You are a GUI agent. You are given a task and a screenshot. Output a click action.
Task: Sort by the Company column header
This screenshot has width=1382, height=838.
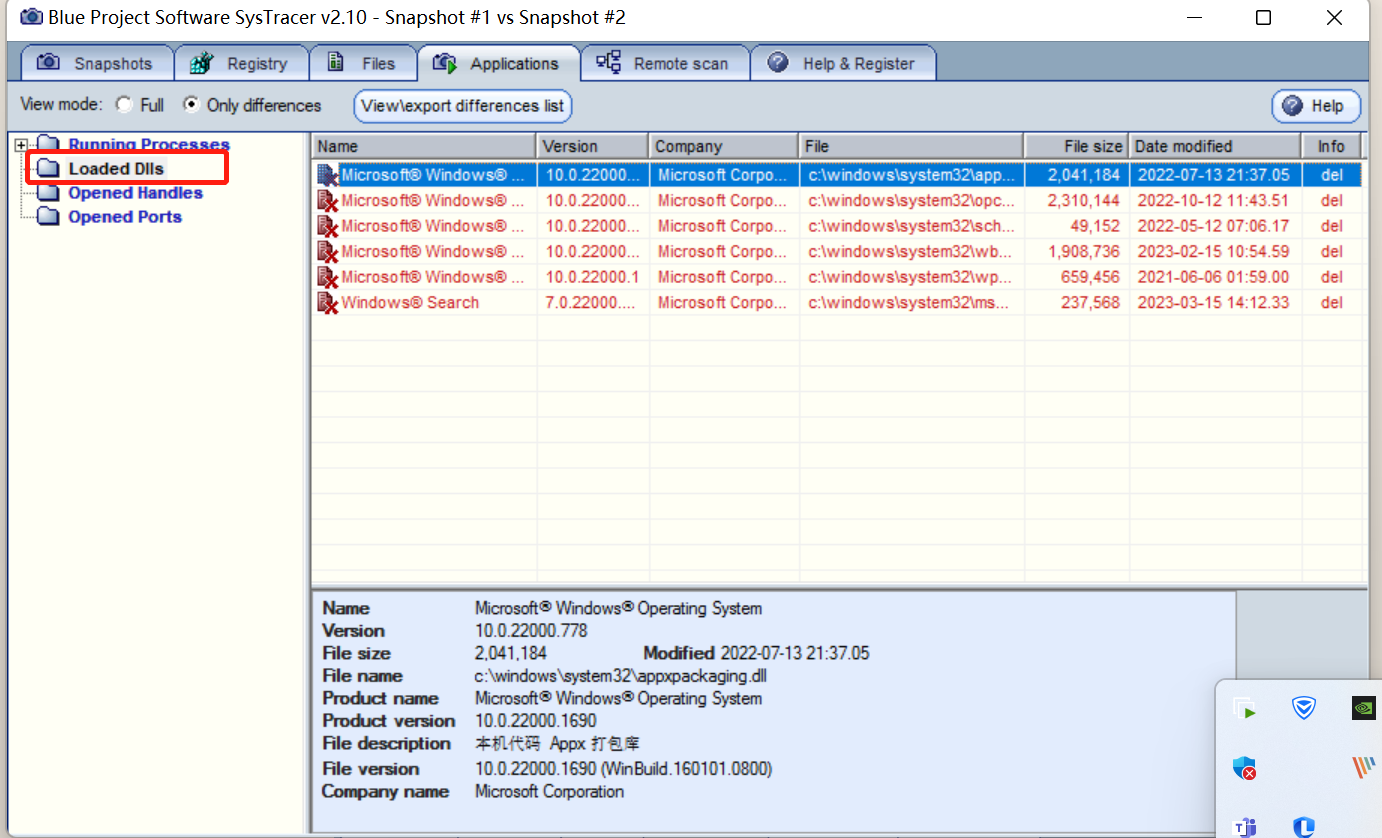pos(724,146)
